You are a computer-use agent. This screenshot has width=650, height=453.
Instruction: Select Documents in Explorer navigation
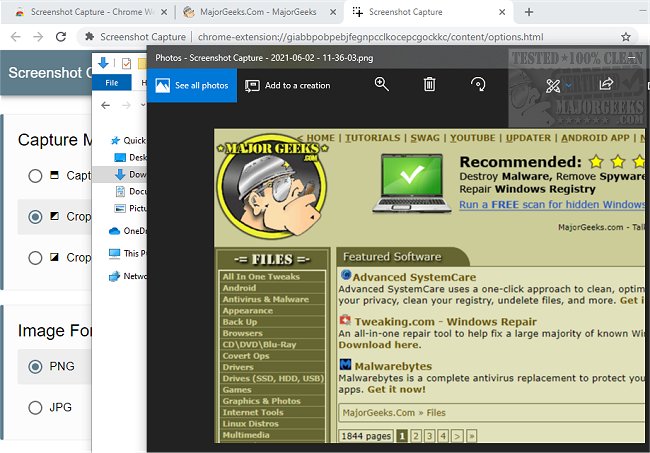[130, 191]
